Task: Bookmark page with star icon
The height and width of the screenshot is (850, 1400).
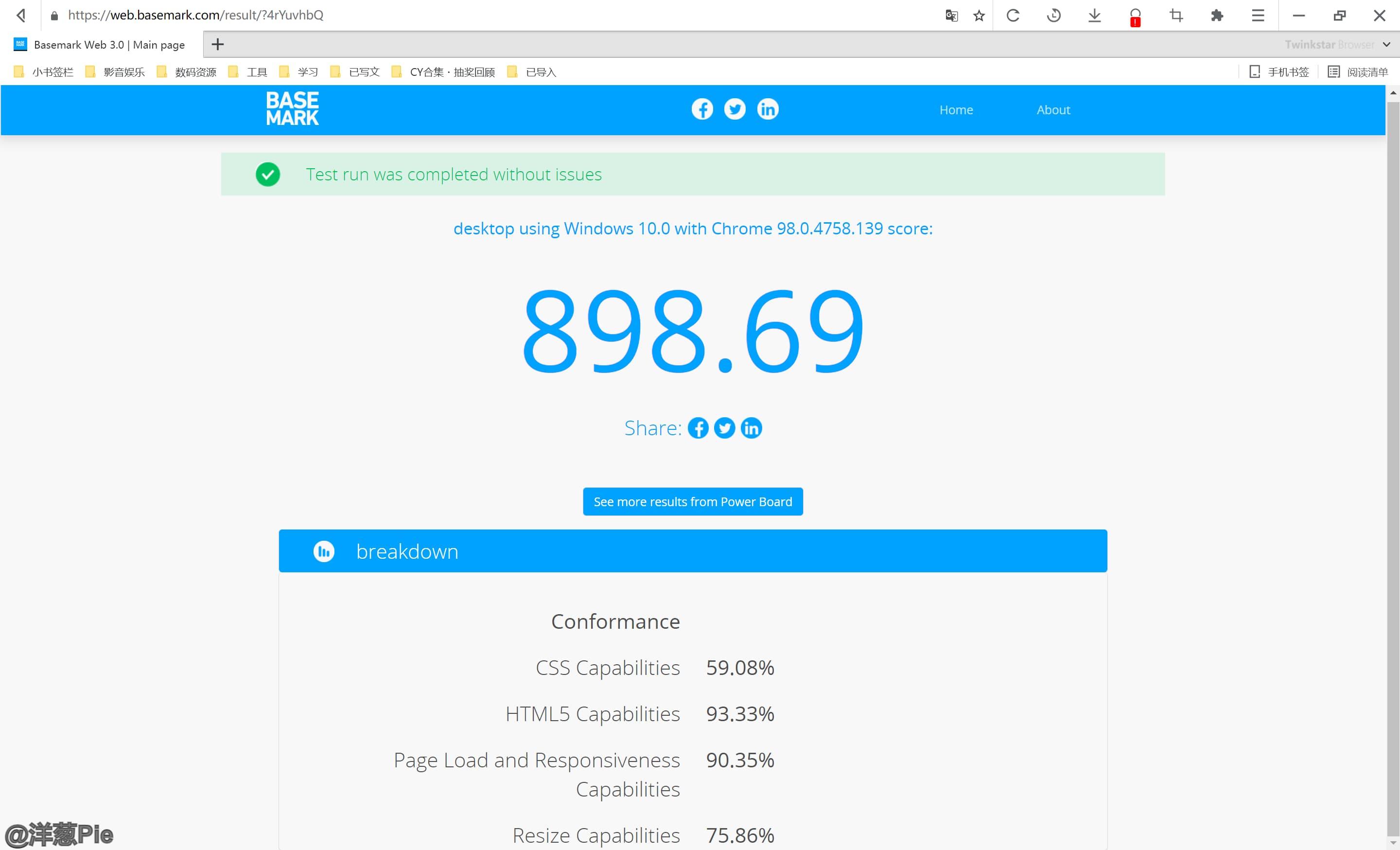Action: tap(979, 16)
